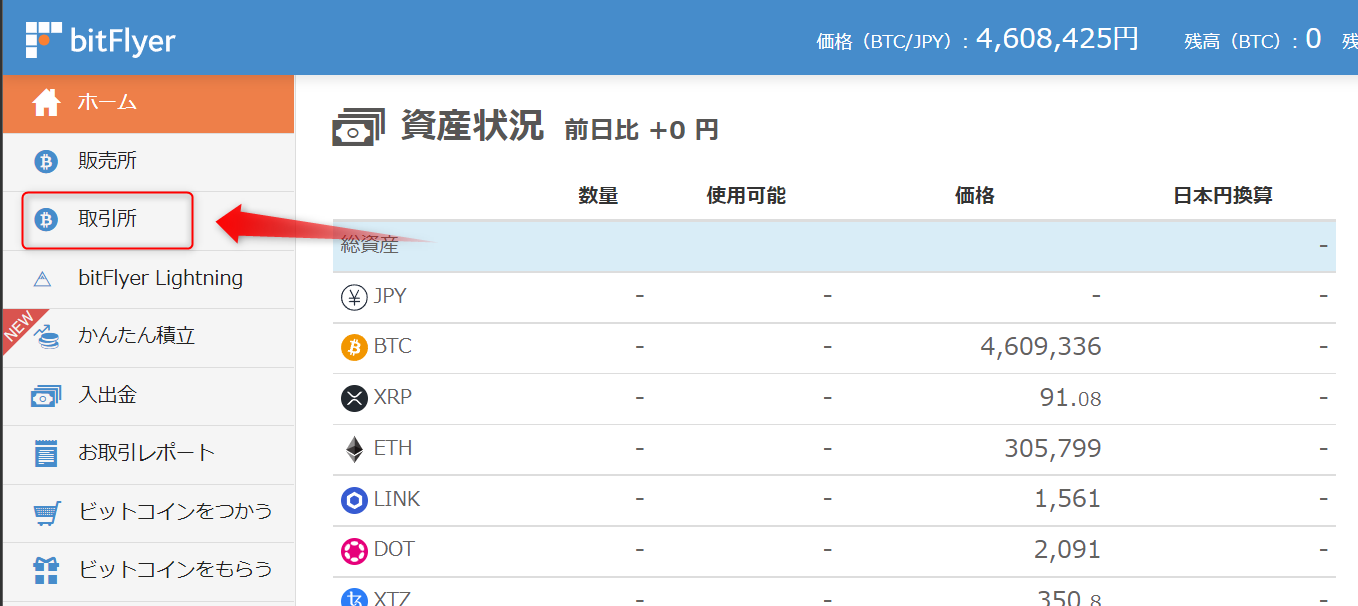The image size is (1358, 606).
Task: Click the bitFlyer Lightning triangle icon
Action: [x=42, y=279]
